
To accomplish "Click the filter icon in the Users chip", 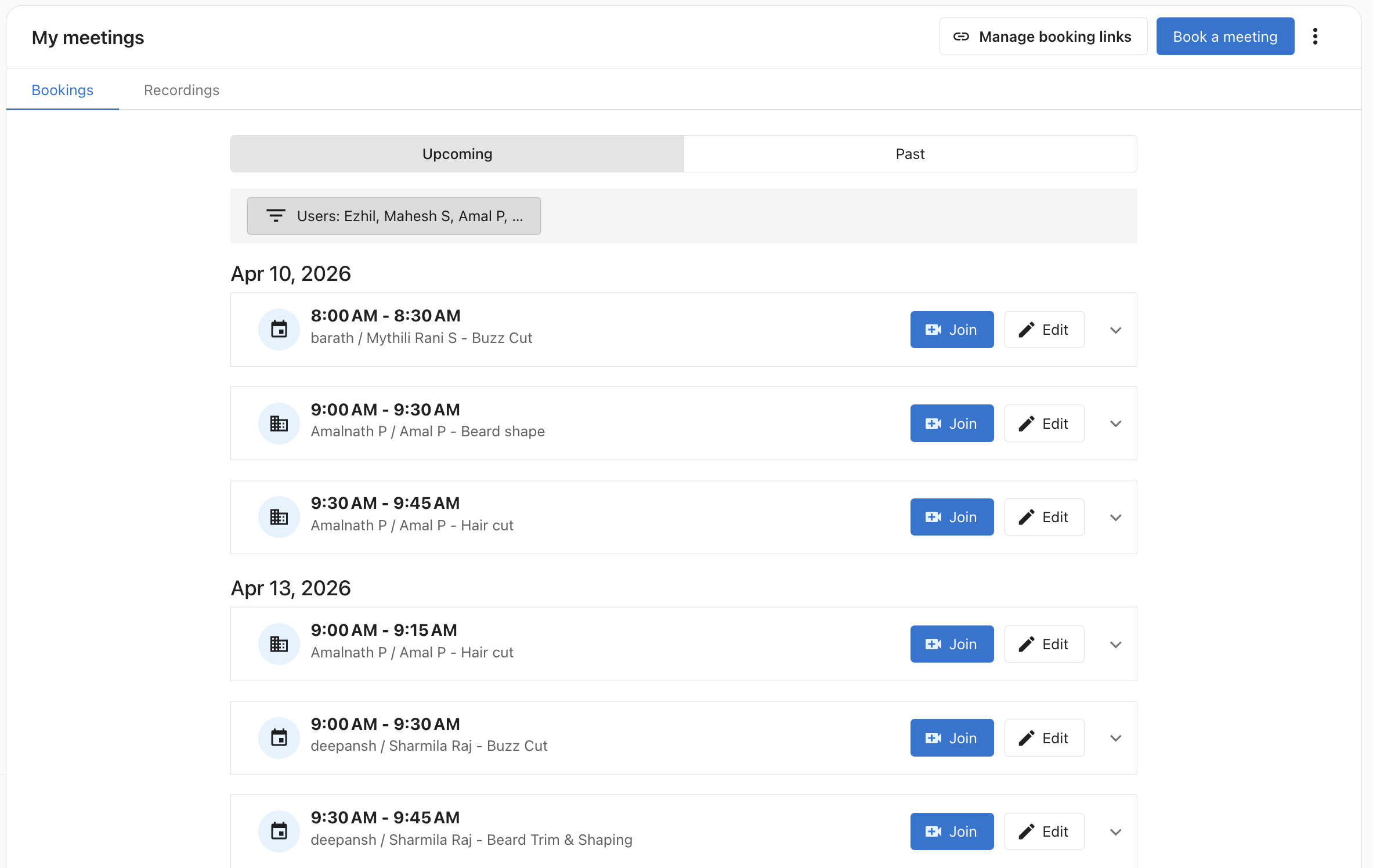I will pos(276,215).
